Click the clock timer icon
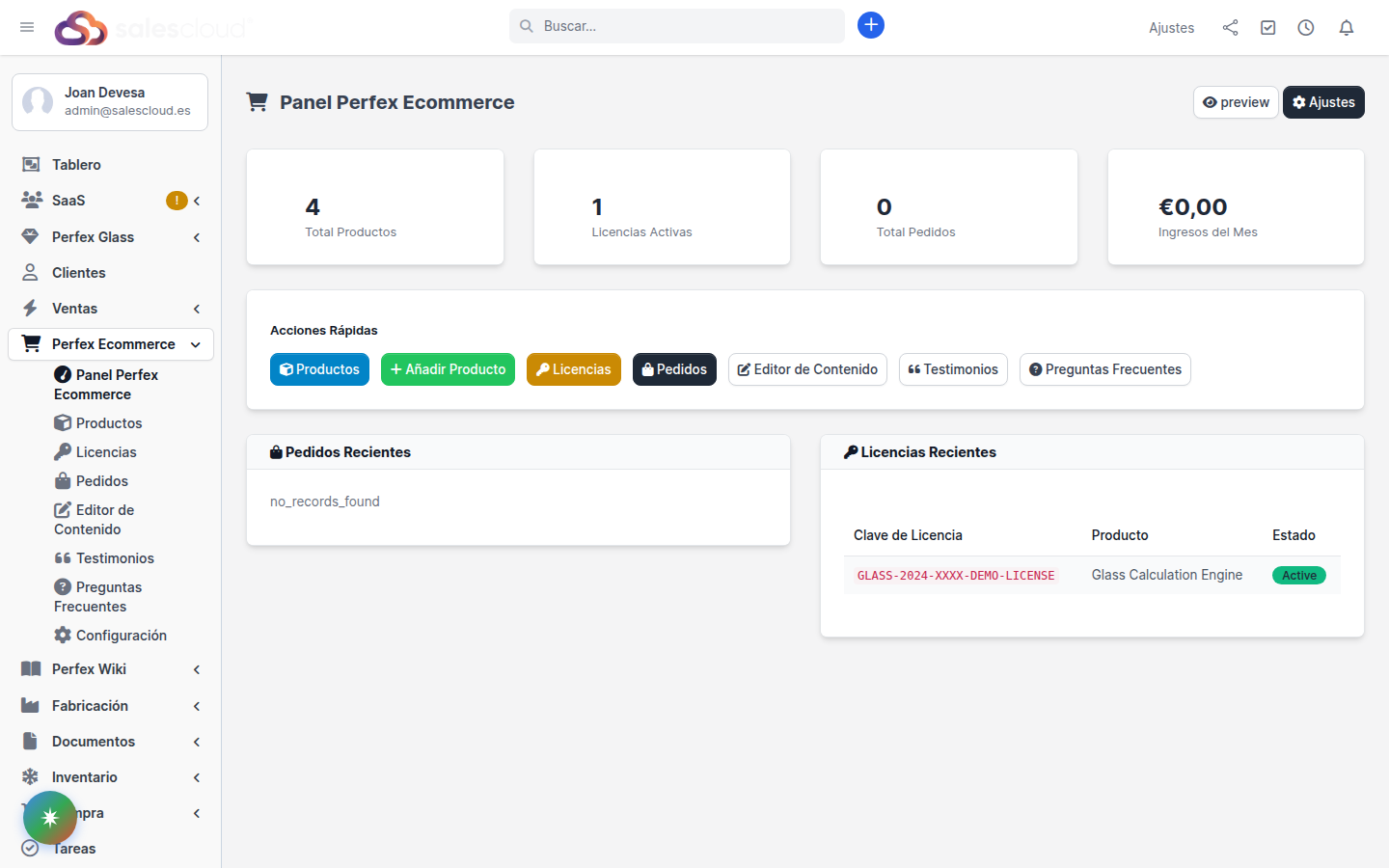1389x868 pixels. tap(1306, 28)
